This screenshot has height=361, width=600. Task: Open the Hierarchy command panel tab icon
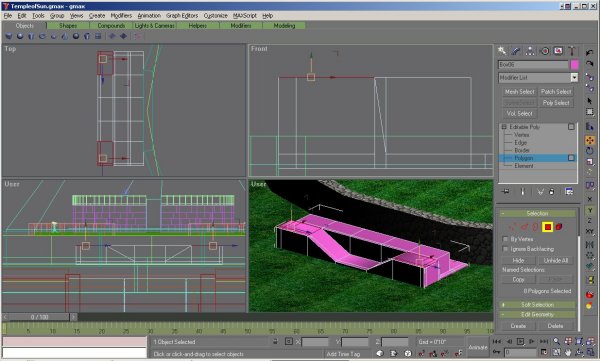(x=530, y=51)
